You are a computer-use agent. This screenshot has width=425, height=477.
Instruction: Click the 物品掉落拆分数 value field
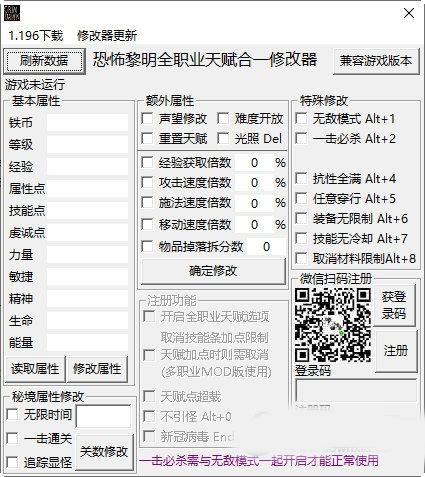[266, 247]
